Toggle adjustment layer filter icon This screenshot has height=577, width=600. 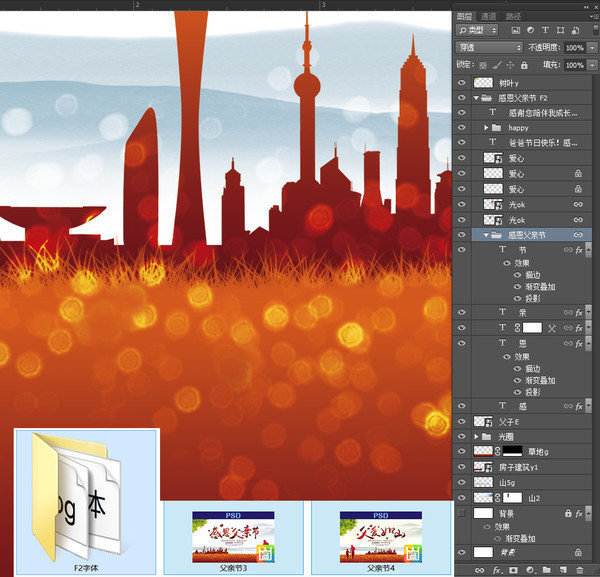tap(531, 30)
